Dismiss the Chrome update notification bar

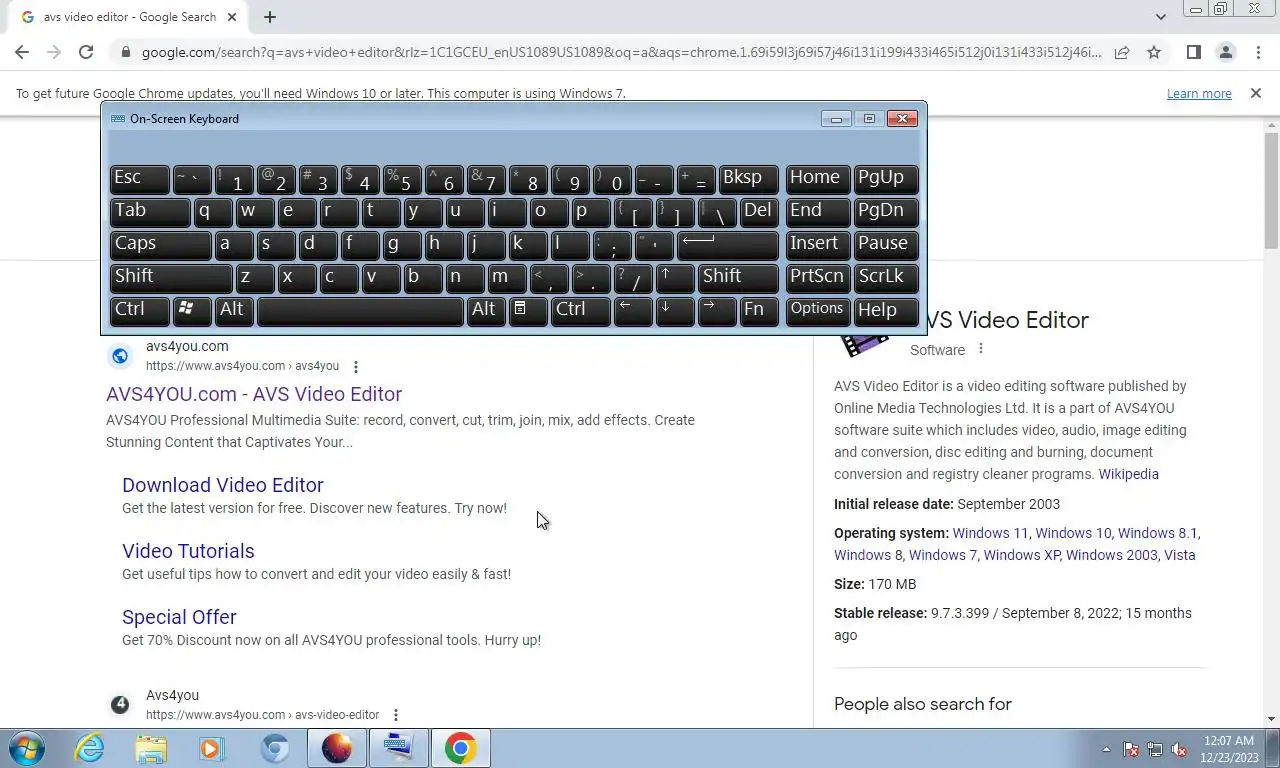click(1256, 93)
